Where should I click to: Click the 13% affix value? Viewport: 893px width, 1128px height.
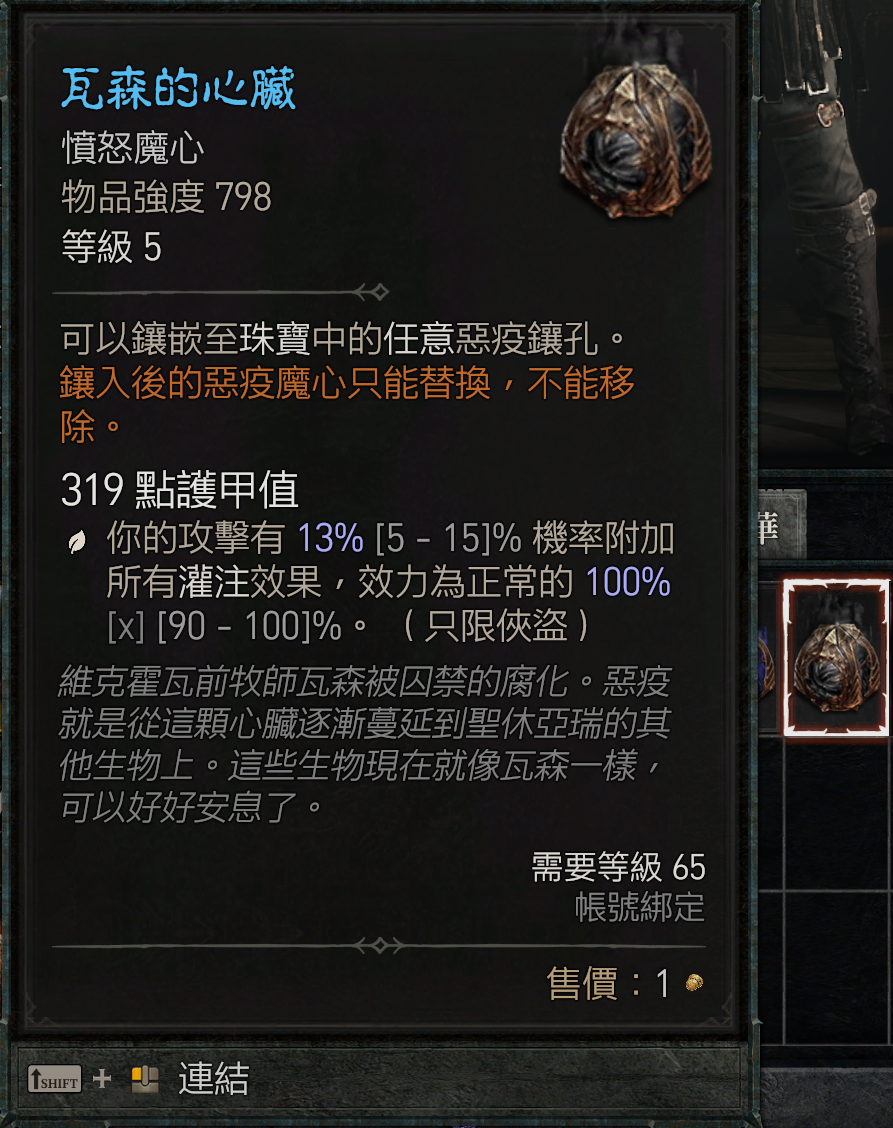(x=330, y=538)
